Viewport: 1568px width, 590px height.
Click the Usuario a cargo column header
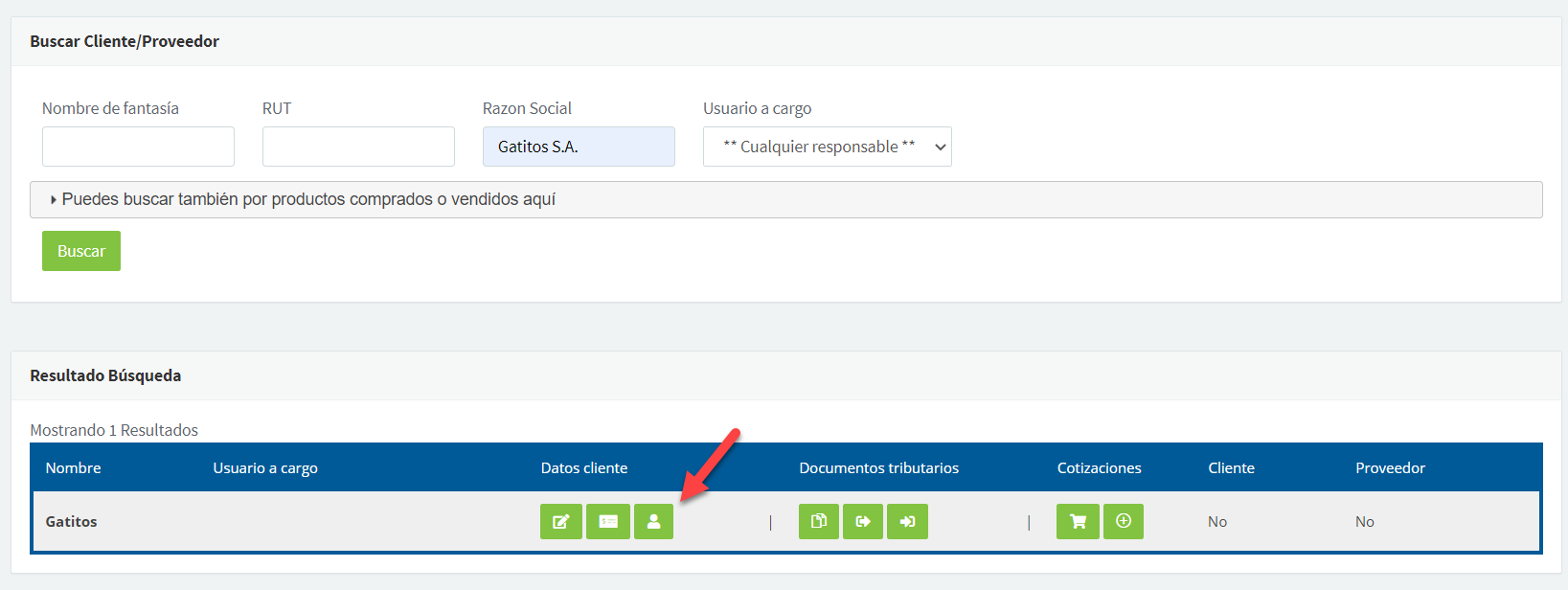pyautogui.click(x=265, y=467)
